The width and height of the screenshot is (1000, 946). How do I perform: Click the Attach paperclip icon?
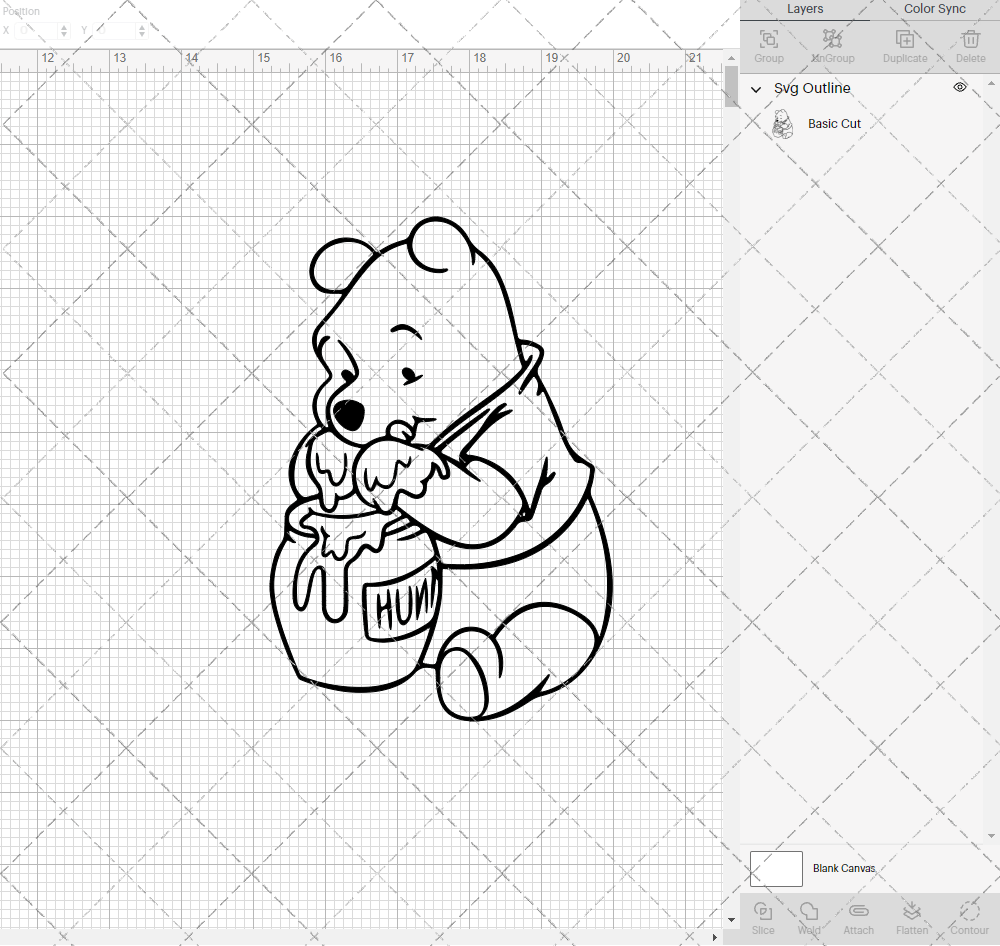tap(858, 913)
